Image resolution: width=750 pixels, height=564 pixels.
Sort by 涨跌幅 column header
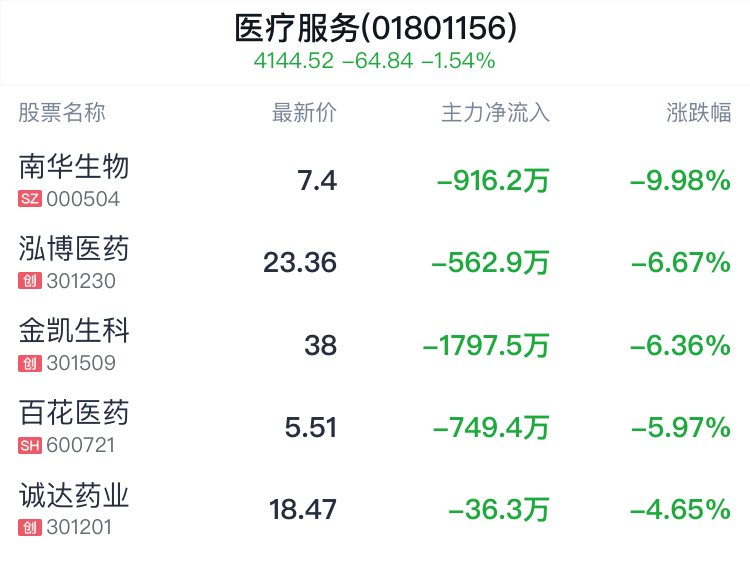tap(699, 113)
